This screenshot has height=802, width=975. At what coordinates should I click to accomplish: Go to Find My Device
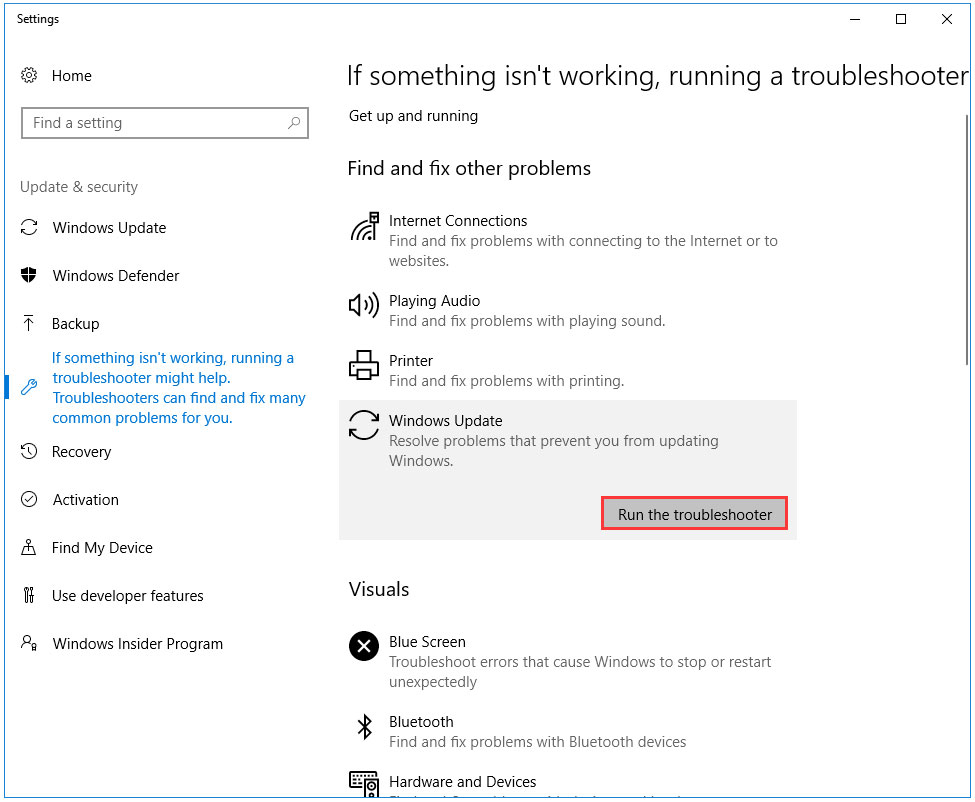coord(102,547)
